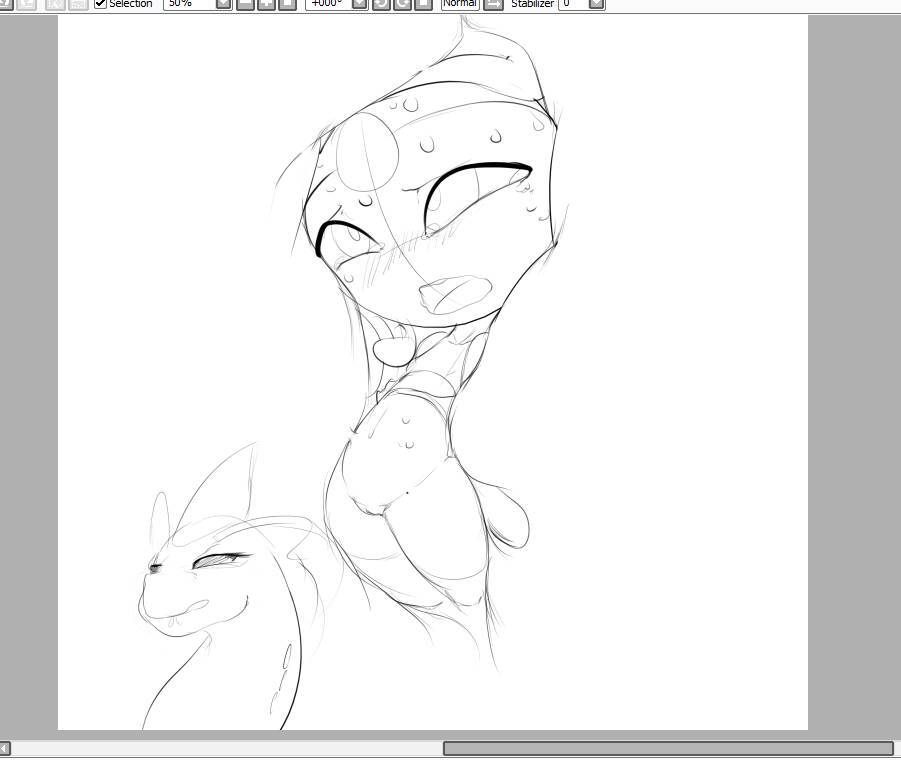The image size is (901, 760).
Task: Click the Redo button in the toolbar
Action: click(27, 4)
